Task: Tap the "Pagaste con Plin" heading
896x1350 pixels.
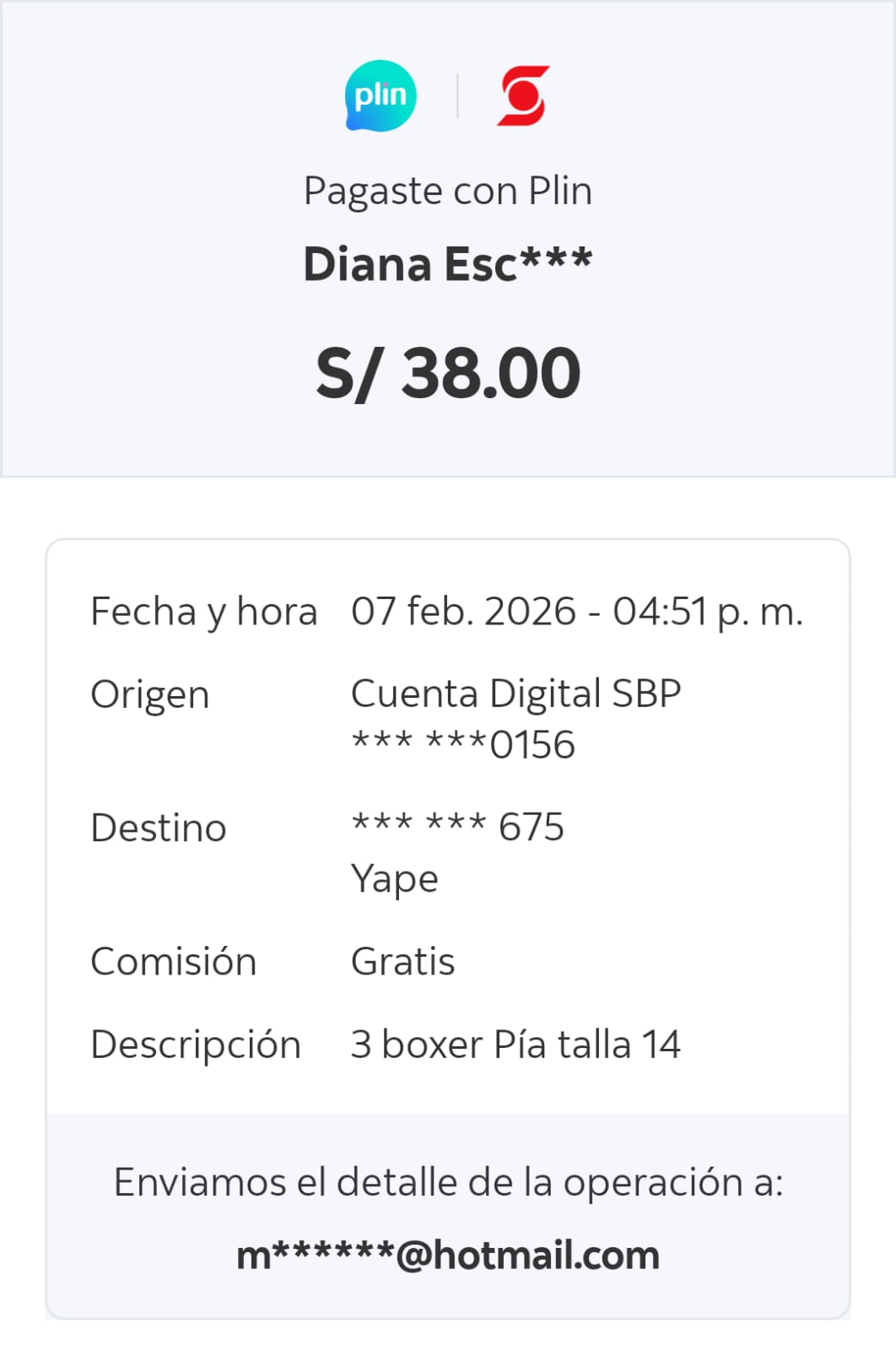Action: (x=447, y=191)
